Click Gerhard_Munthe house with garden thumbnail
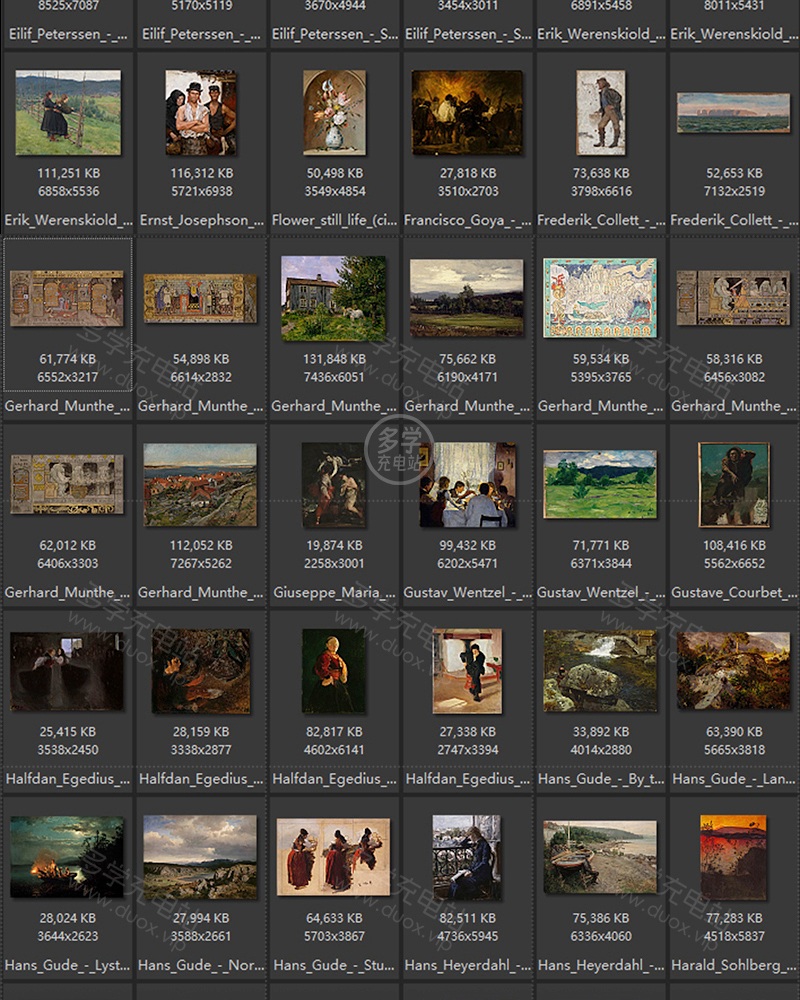This screenshot has height=1000, width=800. click(334, 298)
